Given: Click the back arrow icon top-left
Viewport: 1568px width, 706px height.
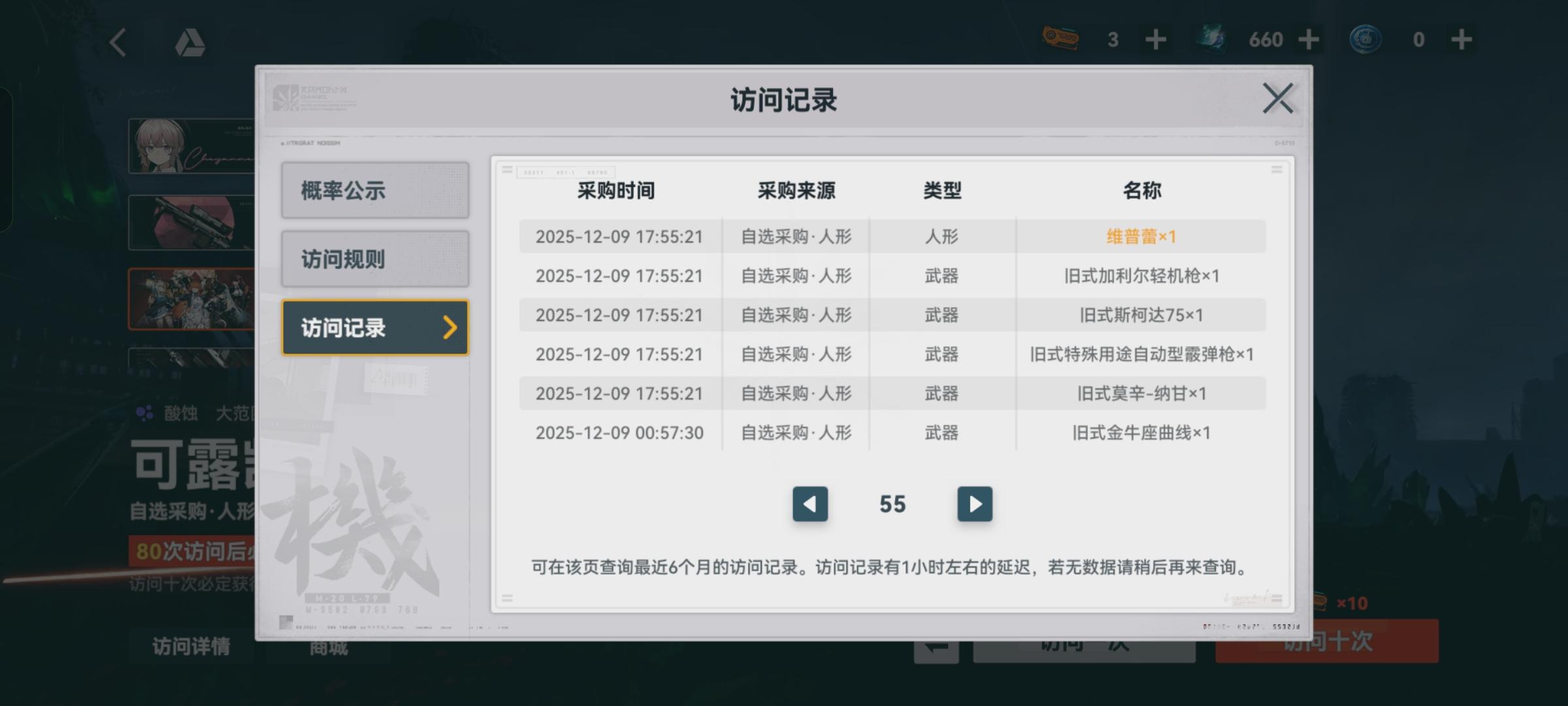Looking at the screenshot, I should pyautogui.click(x=118, y=42).
